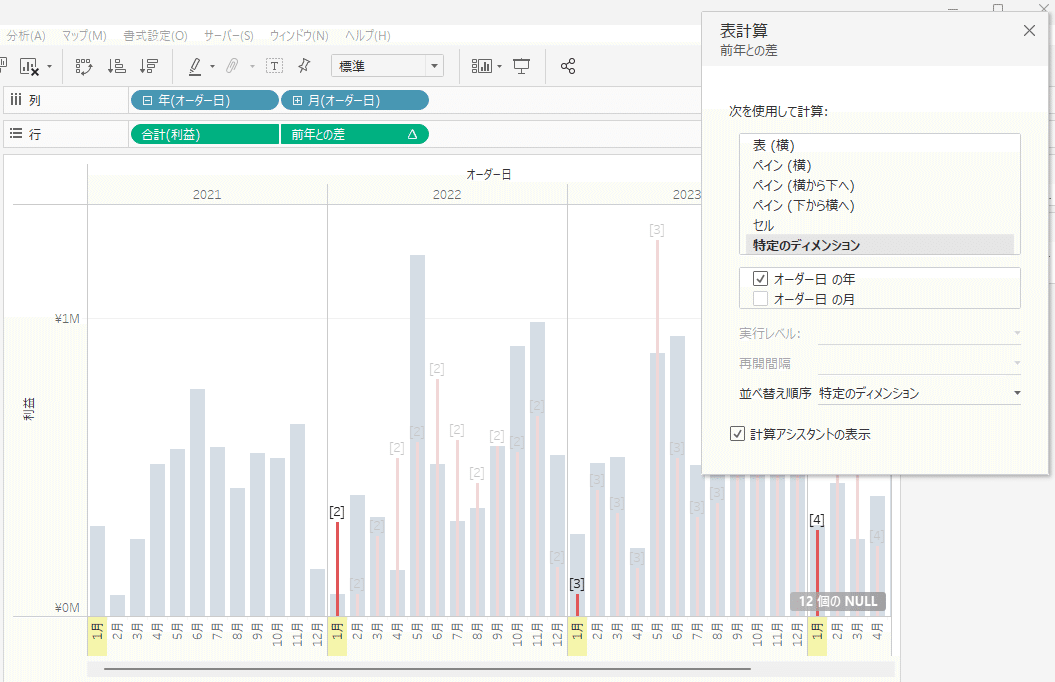Click the share workbook icon
1055x682 pixels.
[568, 66]
